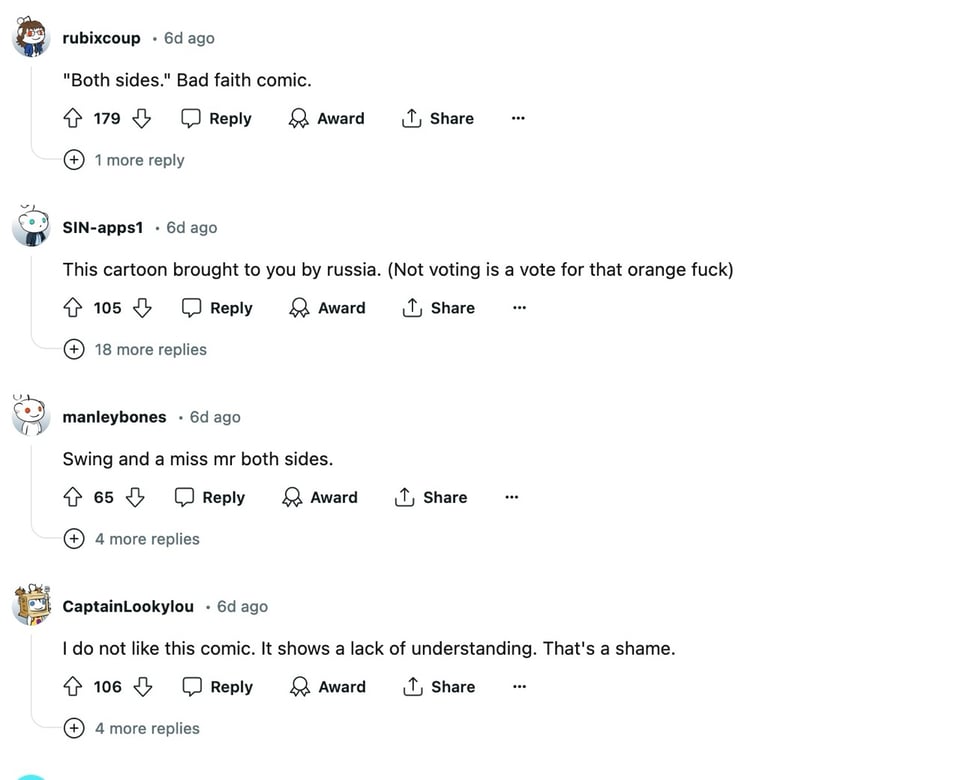Downvote rubixcoup's comment
Image resolution: width=960 pixels, height=780 pixels.
tap(141, 118)
